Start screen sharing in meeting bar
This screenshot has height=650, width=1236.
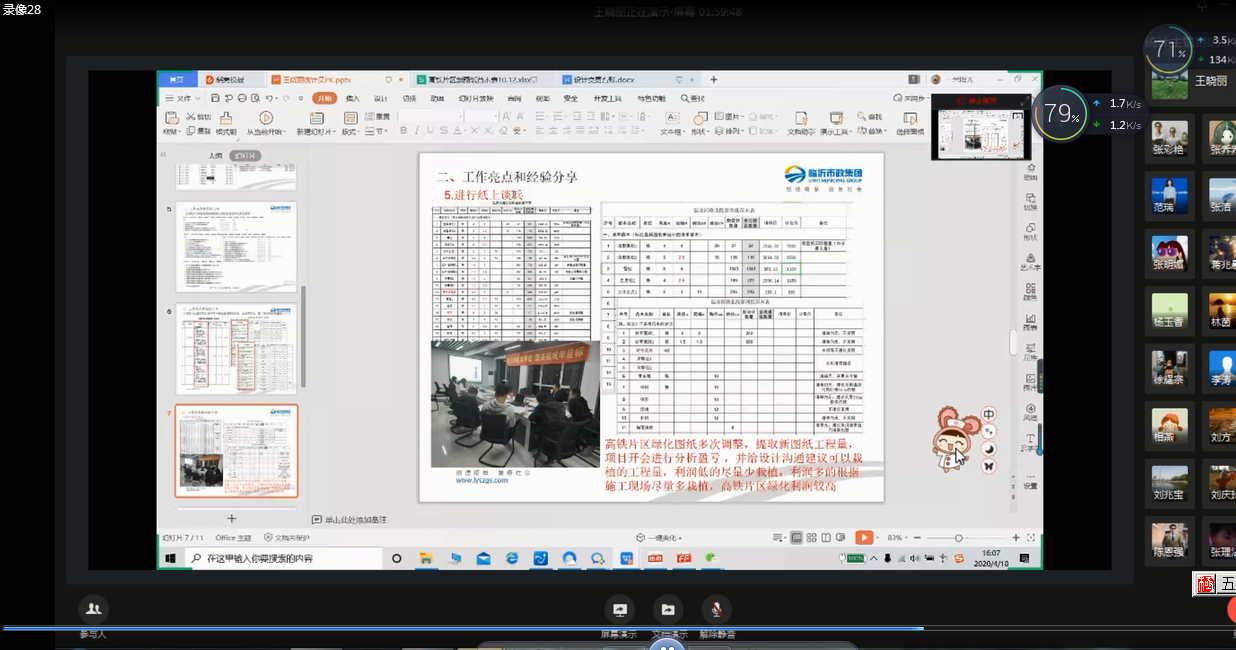619,609
